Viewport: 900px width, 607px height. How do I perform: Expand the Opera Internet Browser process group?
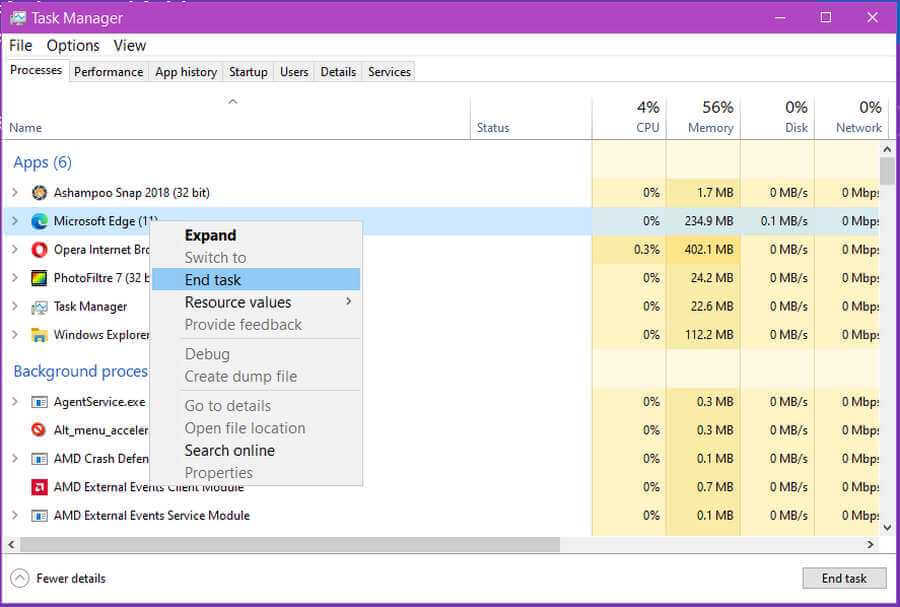pyautogui.click(x=14, y=250)
